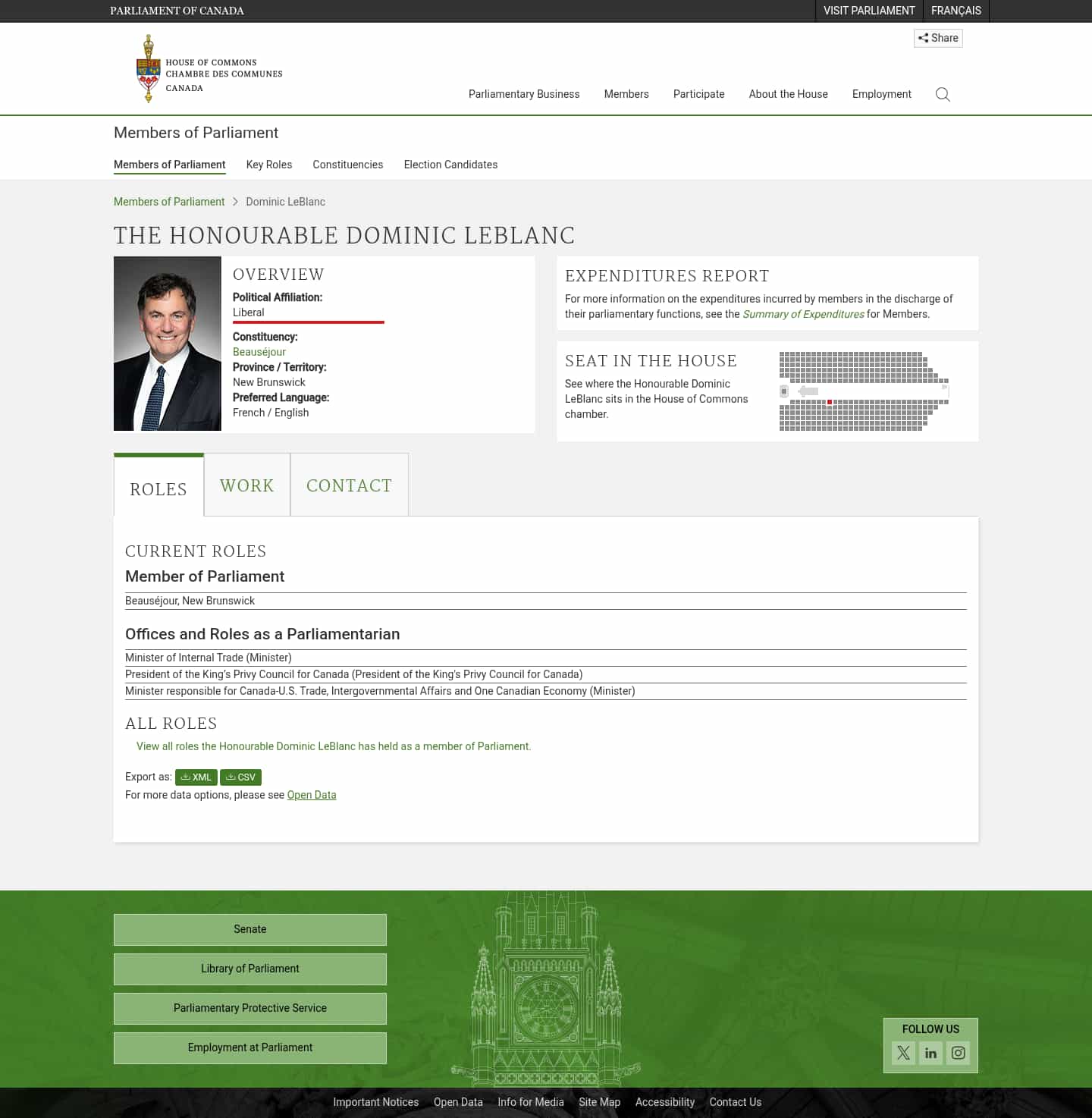Export roles data as CSV
Viewport: 1092px width, 1118px height.
(x=240, y=777)
